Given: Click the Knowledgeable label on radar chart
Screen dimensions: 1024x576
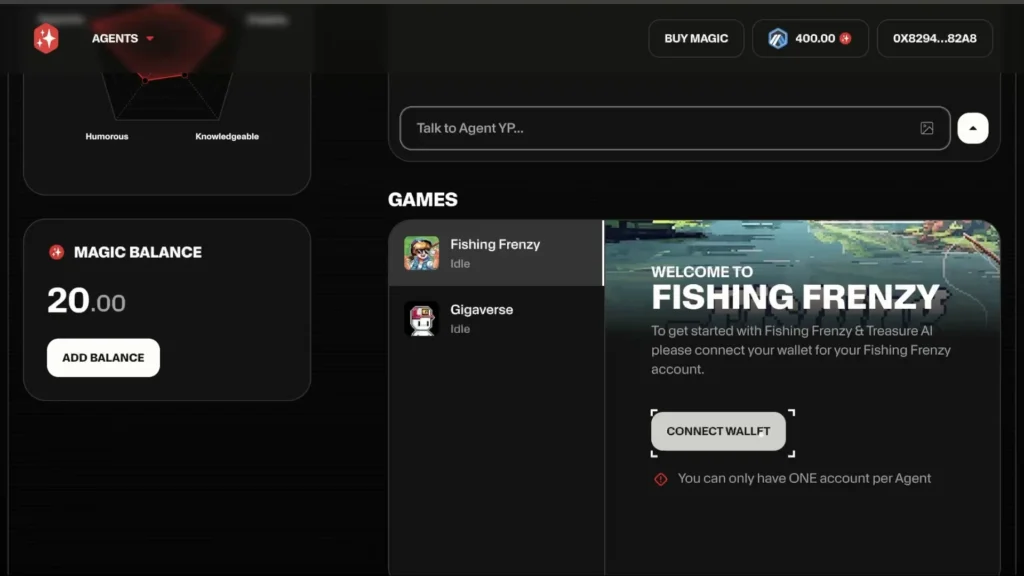Looking at the screenshot, I should coord(227,136).
